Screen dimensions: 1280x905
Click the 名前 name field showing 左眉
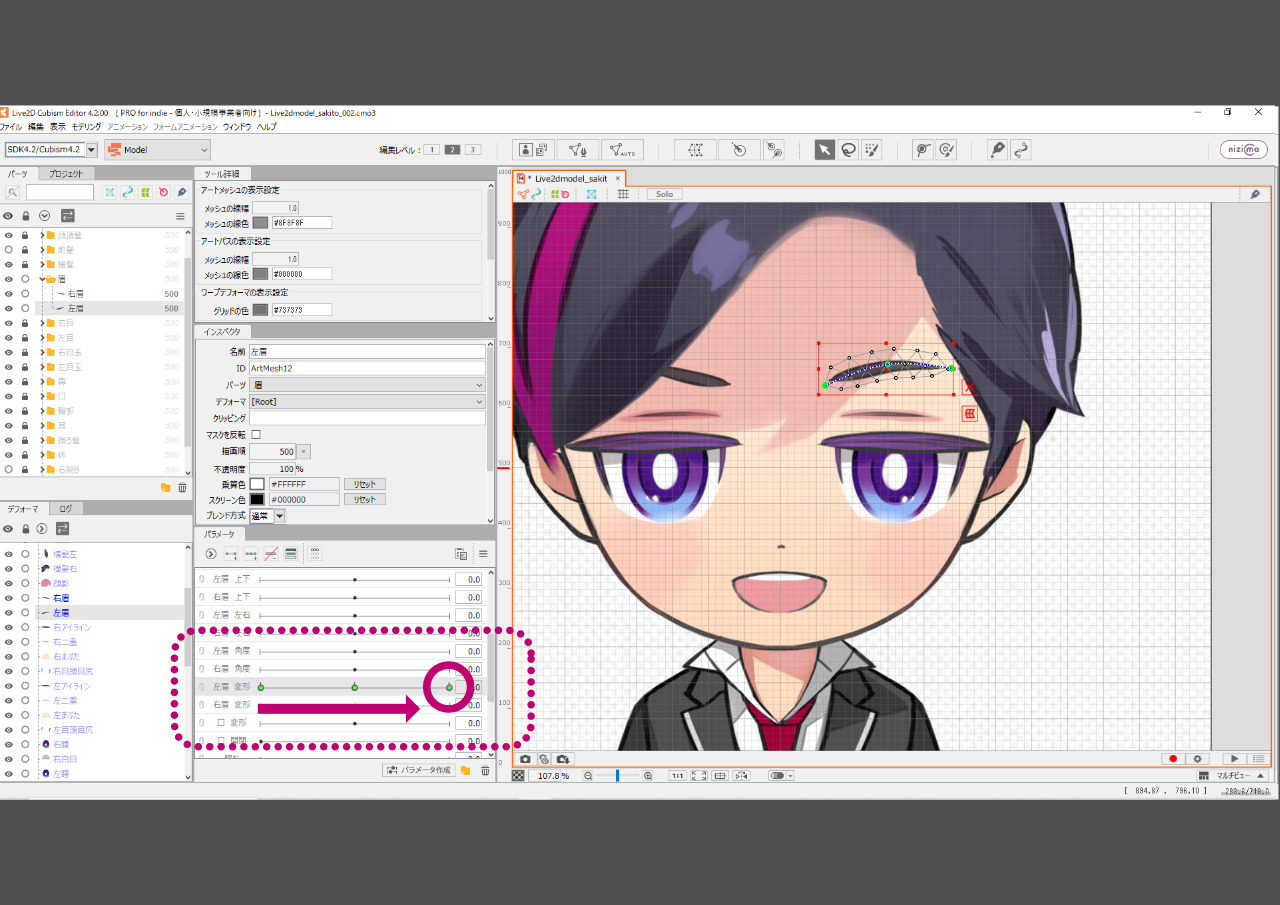coord(367,352)
